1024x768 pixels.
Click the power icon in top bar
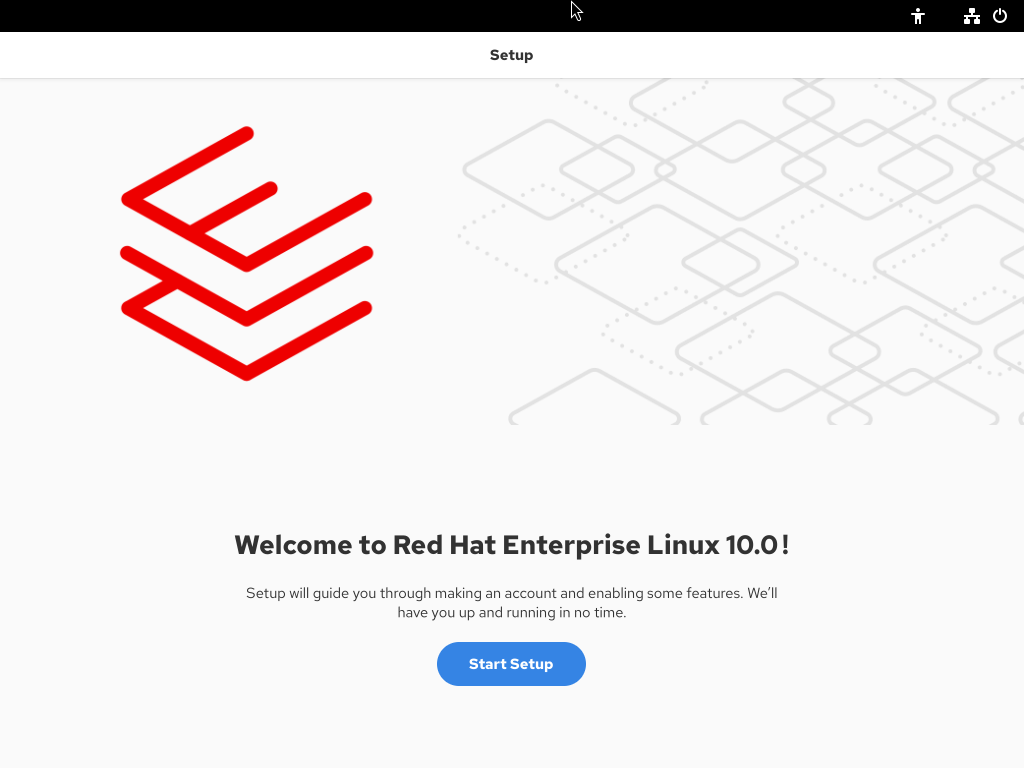pos(1000,16)
